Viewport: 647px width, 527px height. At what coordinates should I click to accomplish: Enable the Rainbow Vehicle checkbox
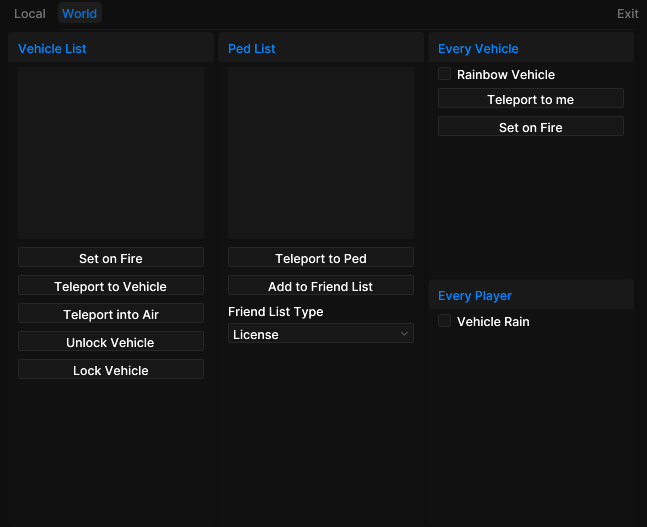(444, 74)
